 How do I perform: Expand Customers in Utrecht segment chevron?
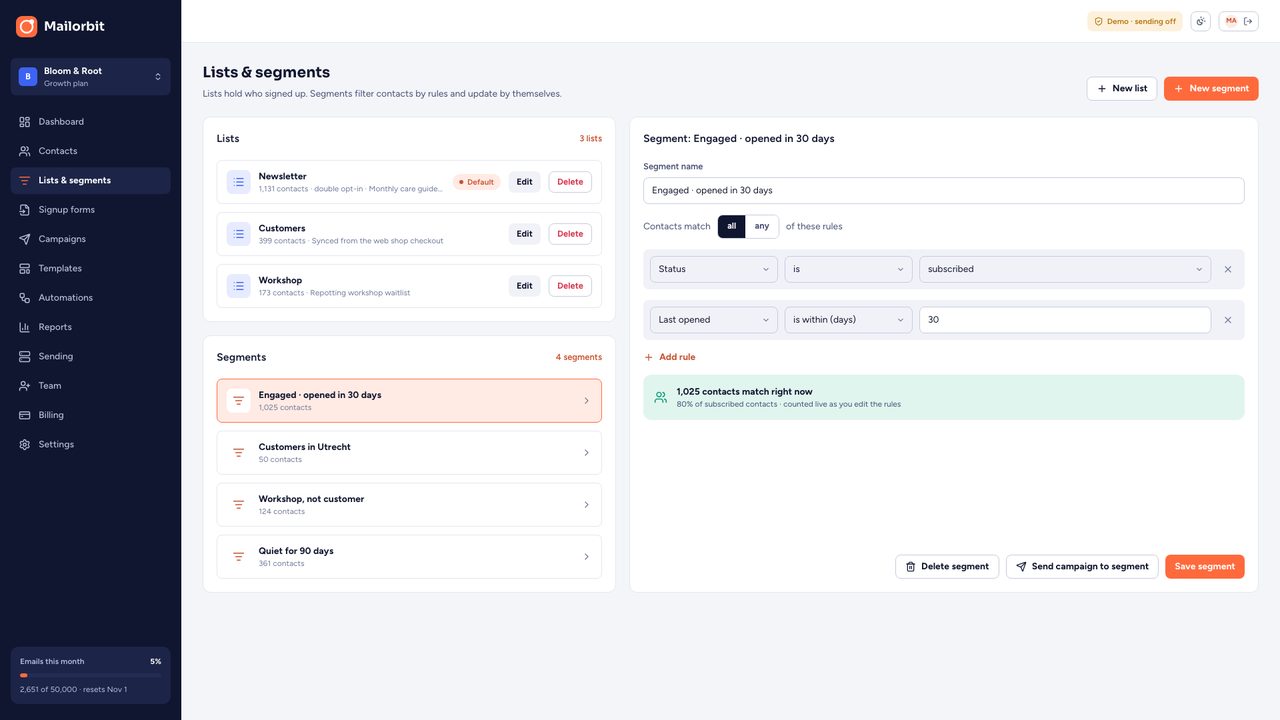point(586,453)
